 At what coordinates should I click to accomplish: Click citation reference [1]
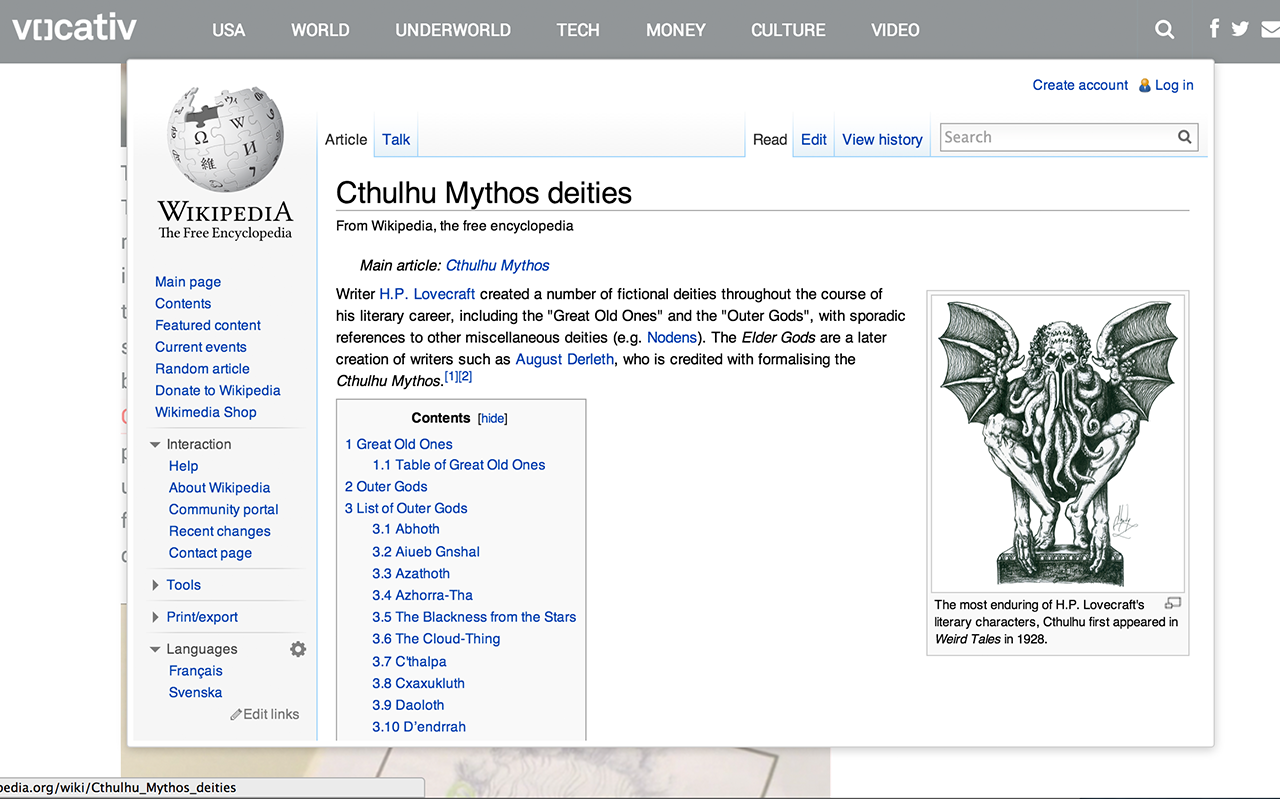(x=451, y=376)
